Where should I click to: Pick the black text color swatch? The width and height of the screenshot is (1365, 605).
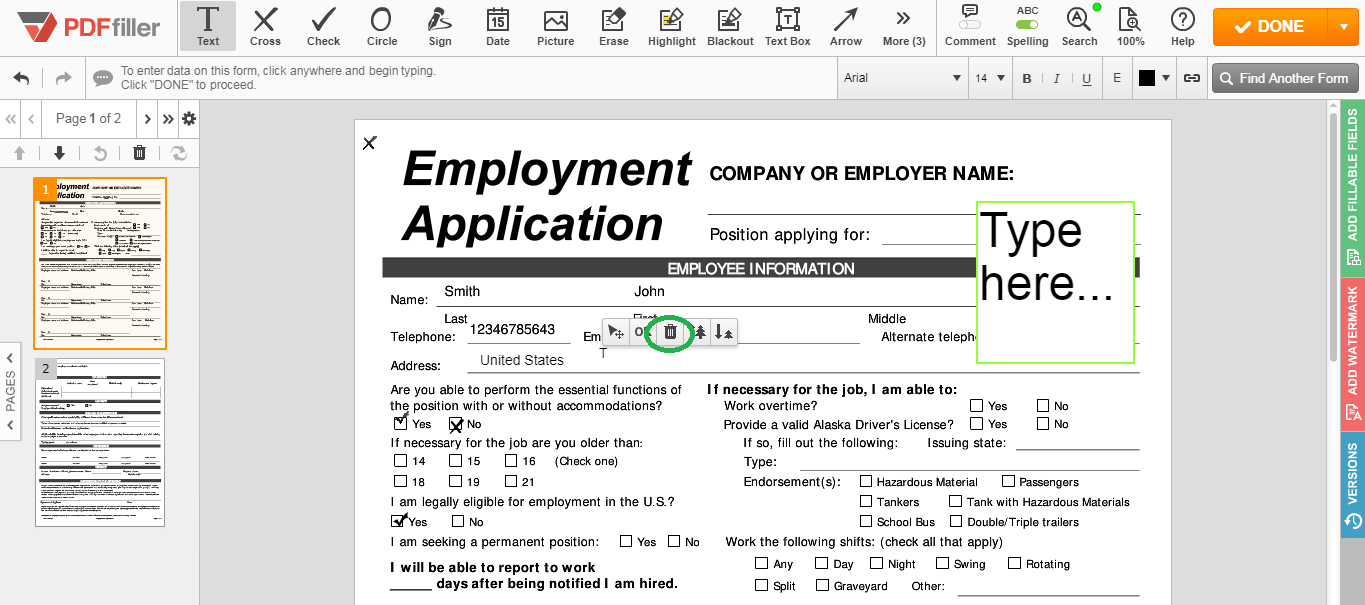(1147, 78)
